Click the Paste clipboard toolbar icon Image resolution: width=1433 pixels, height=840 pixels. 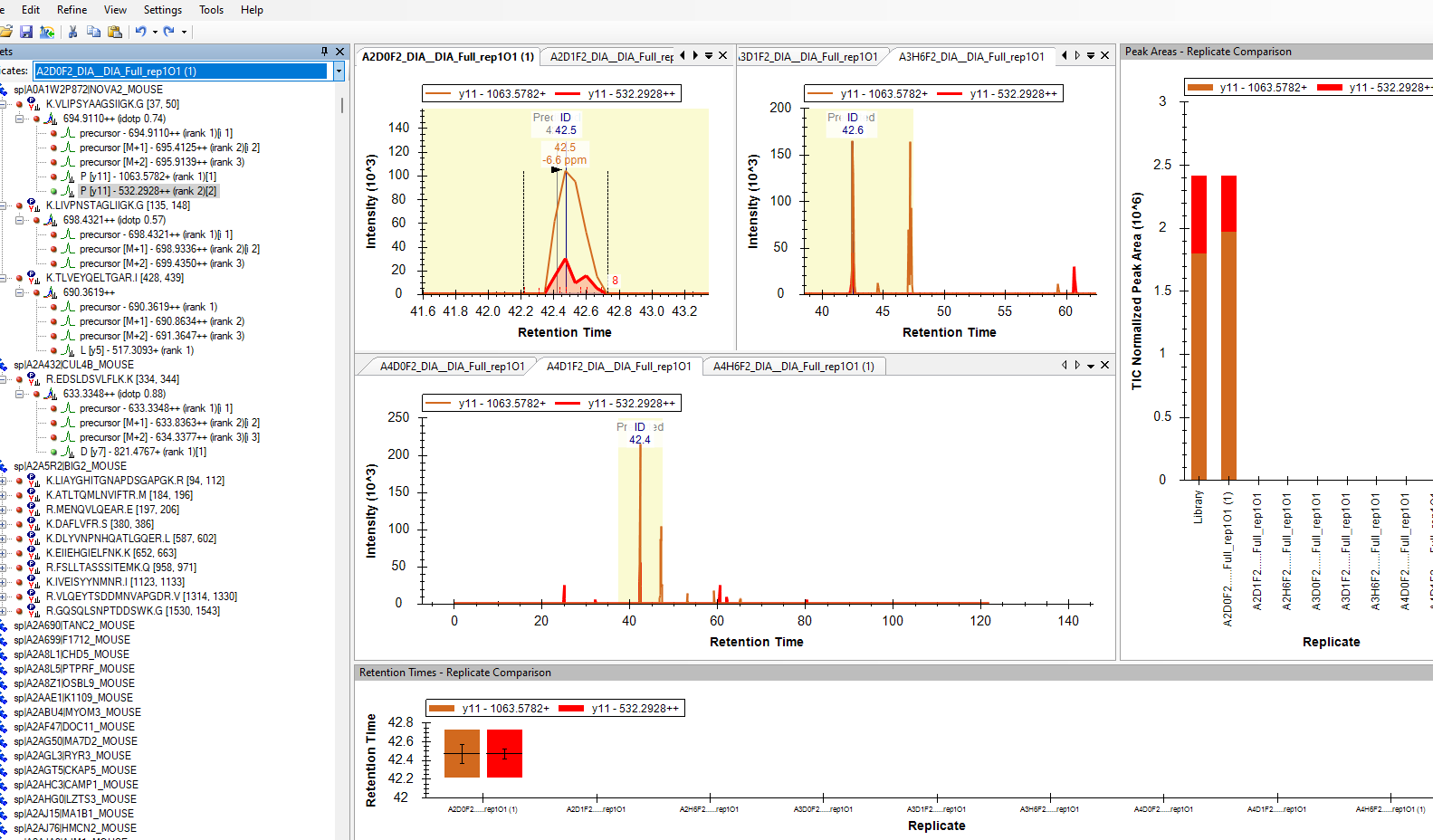point(115,32)
